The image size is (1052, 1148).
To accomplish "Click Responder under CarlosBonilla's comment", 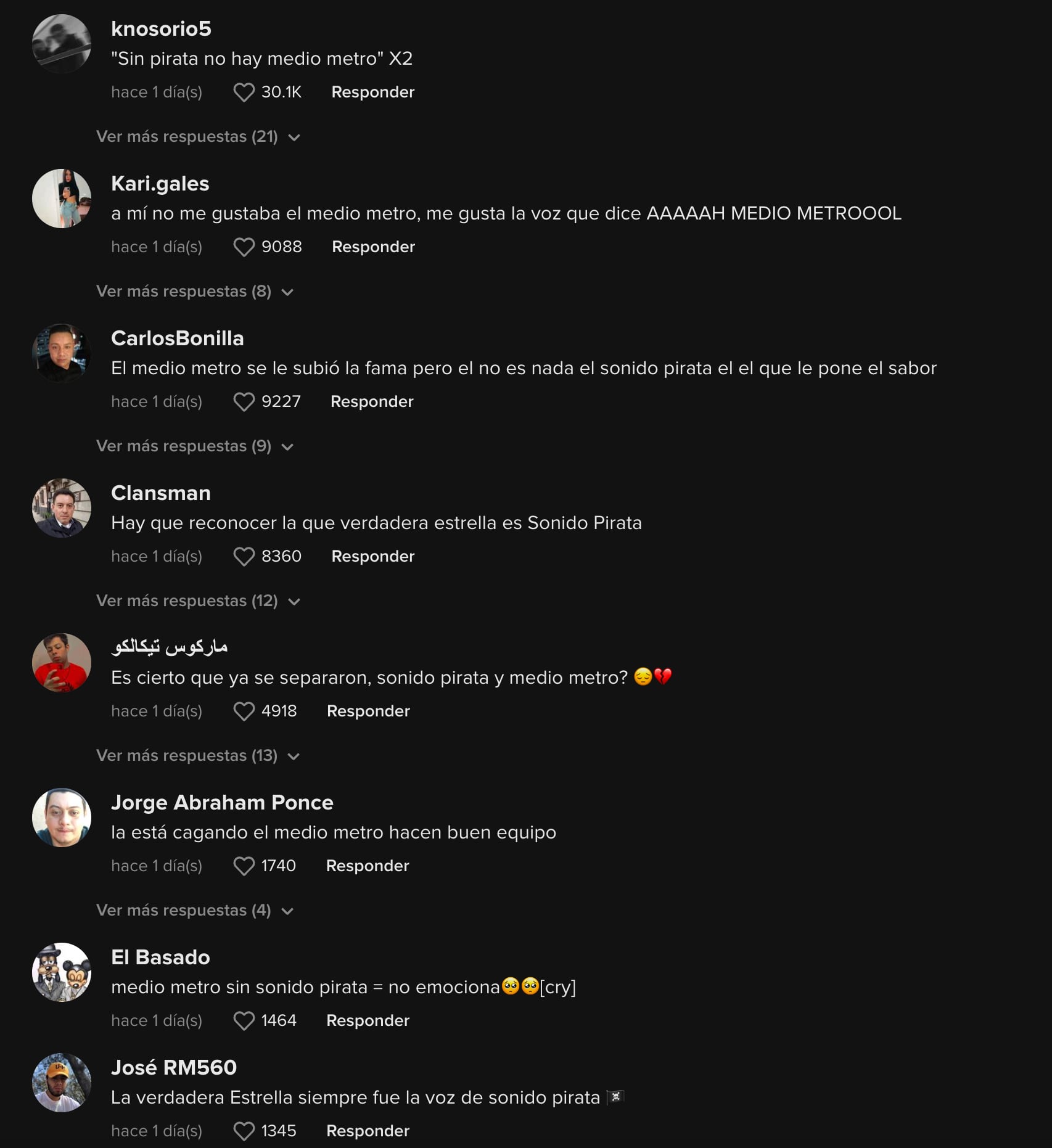I will pos(372,402).
